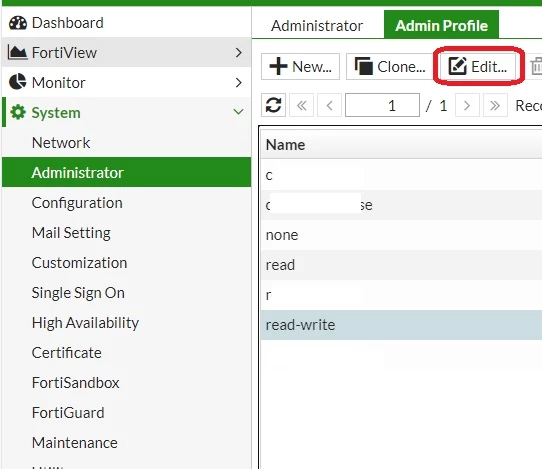
Task: Select the 'read-write' profile row
Action: 401,325
